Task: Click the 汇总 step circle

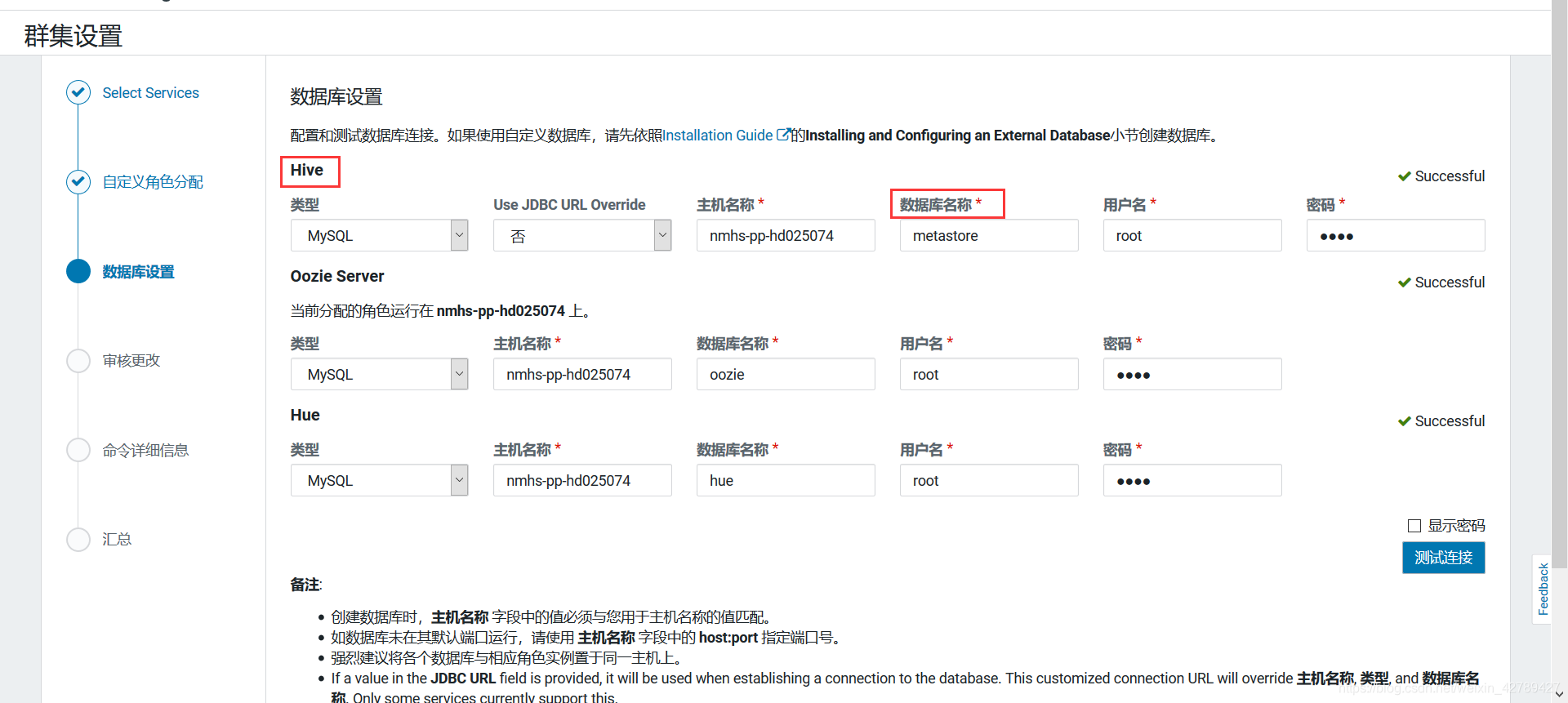Action: tap(78, 539)
